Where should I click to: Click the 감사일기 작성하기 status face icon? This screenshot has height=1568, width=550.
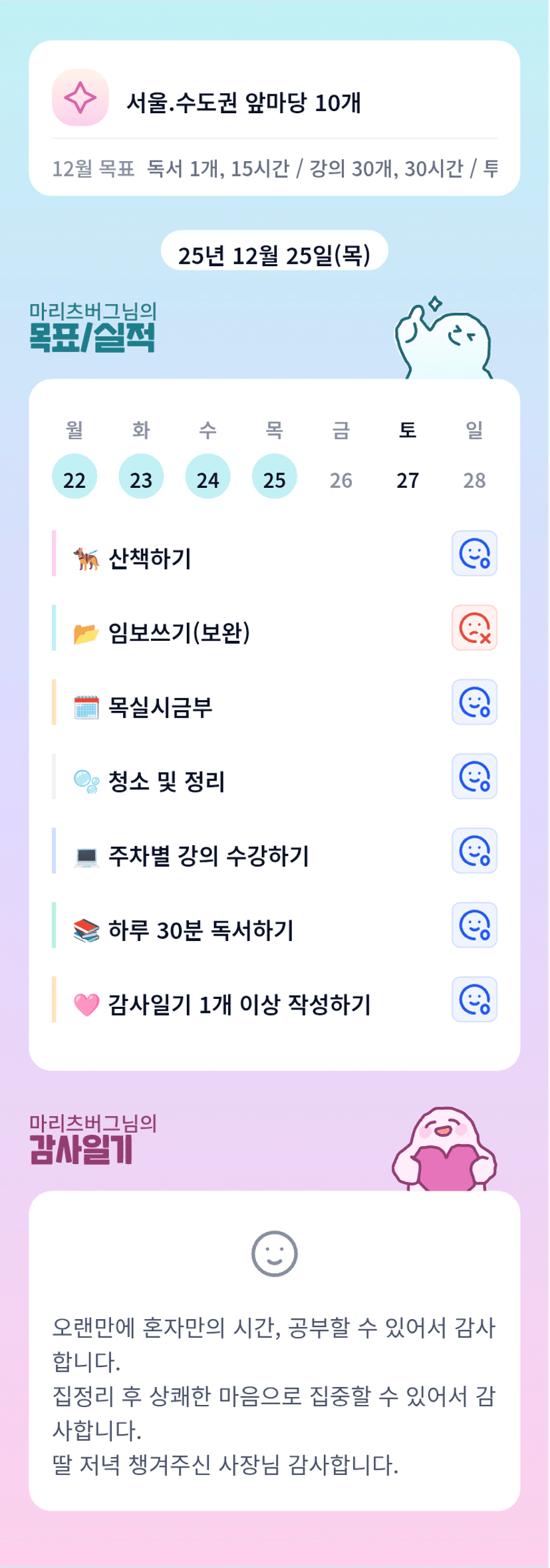click(474, 1000)
